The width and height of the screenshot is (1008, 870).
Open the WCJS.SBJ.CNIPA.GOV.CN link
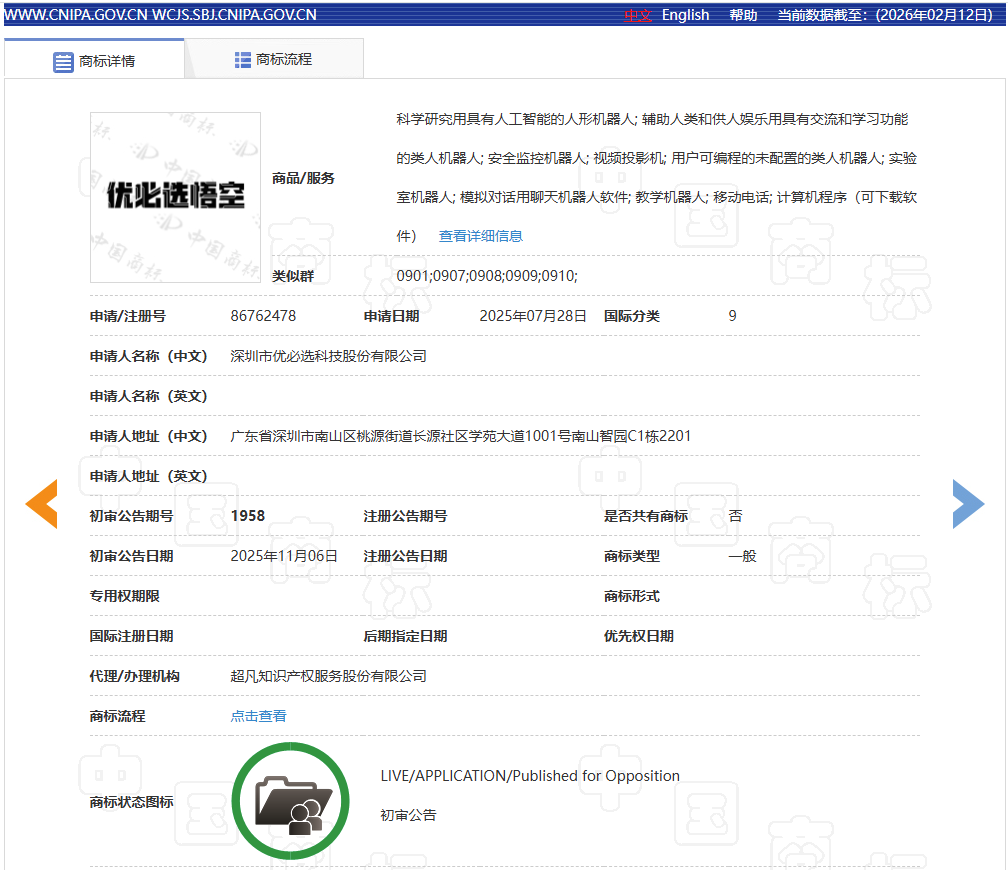coord(235,15)
